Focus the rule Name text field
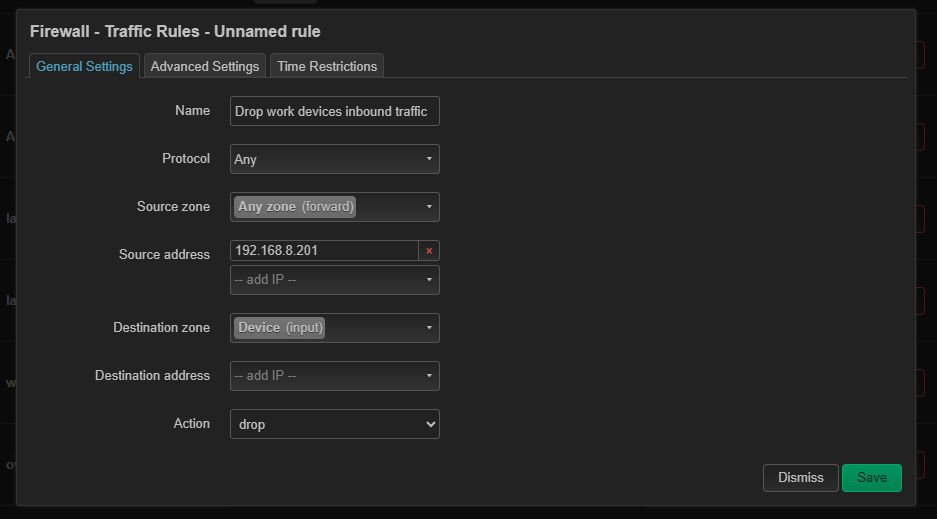 334,111
